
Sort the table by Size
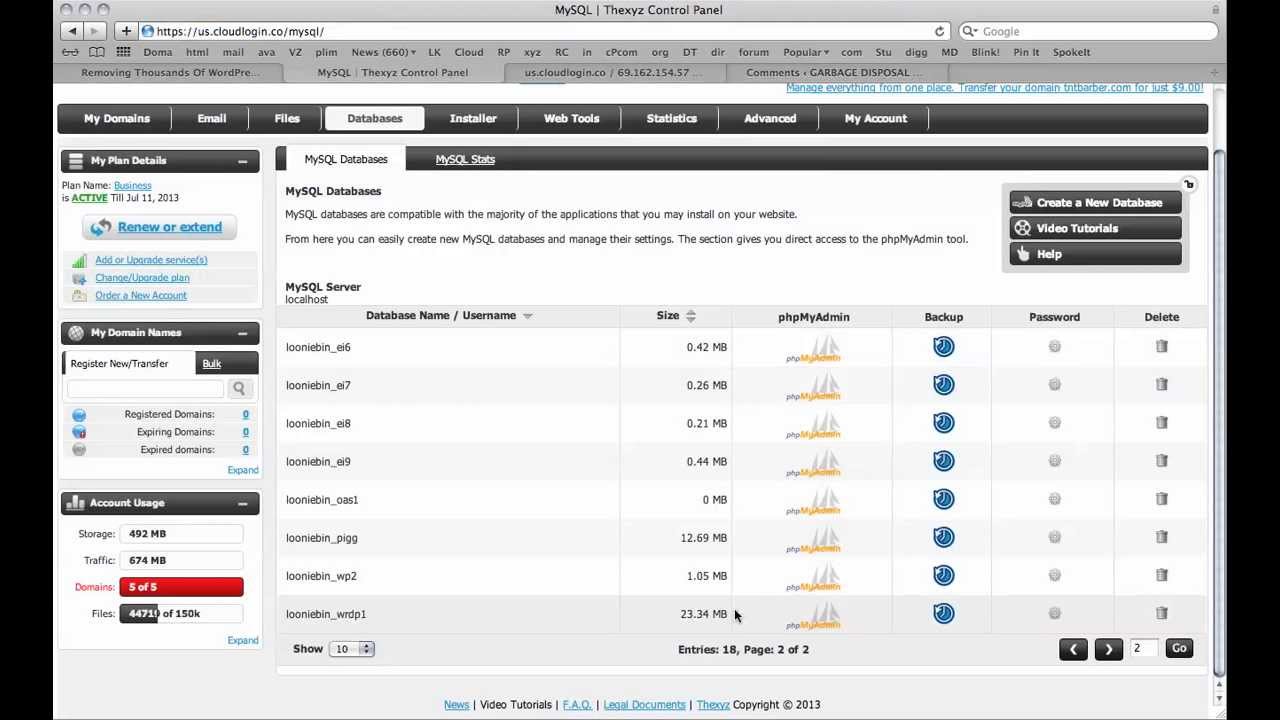coord(676,315)
